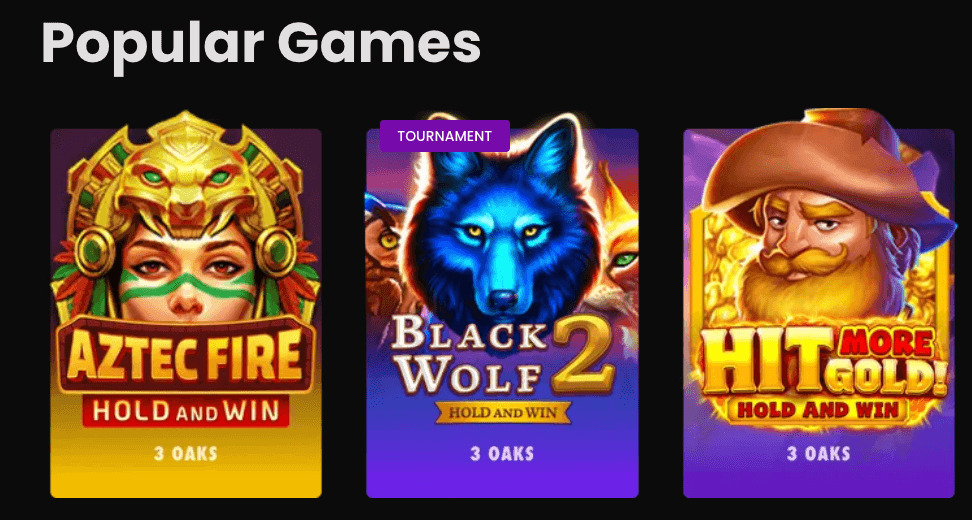Click 3 Oaks label under Aztec Fire
Viewport: 972px width, 520px height.
pos(186,454)
